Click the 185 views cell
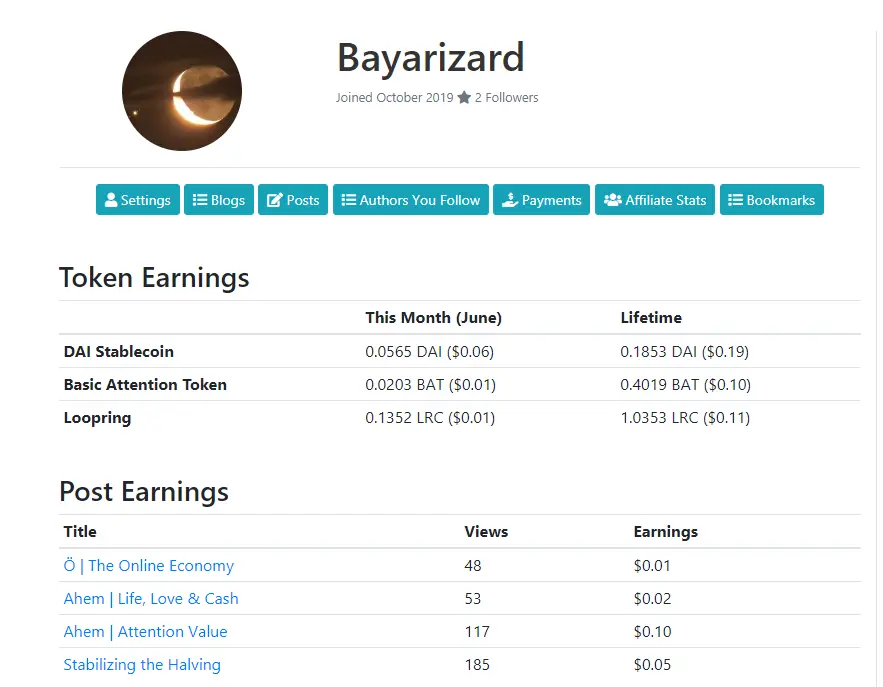Viewport: 883px width, 687px height. point(477,664)
